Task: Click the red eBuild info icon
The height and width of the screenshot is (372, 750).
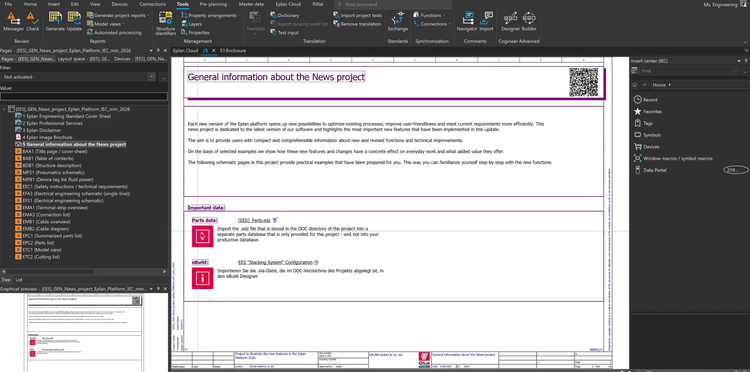Action: click(x=202, y=278)
